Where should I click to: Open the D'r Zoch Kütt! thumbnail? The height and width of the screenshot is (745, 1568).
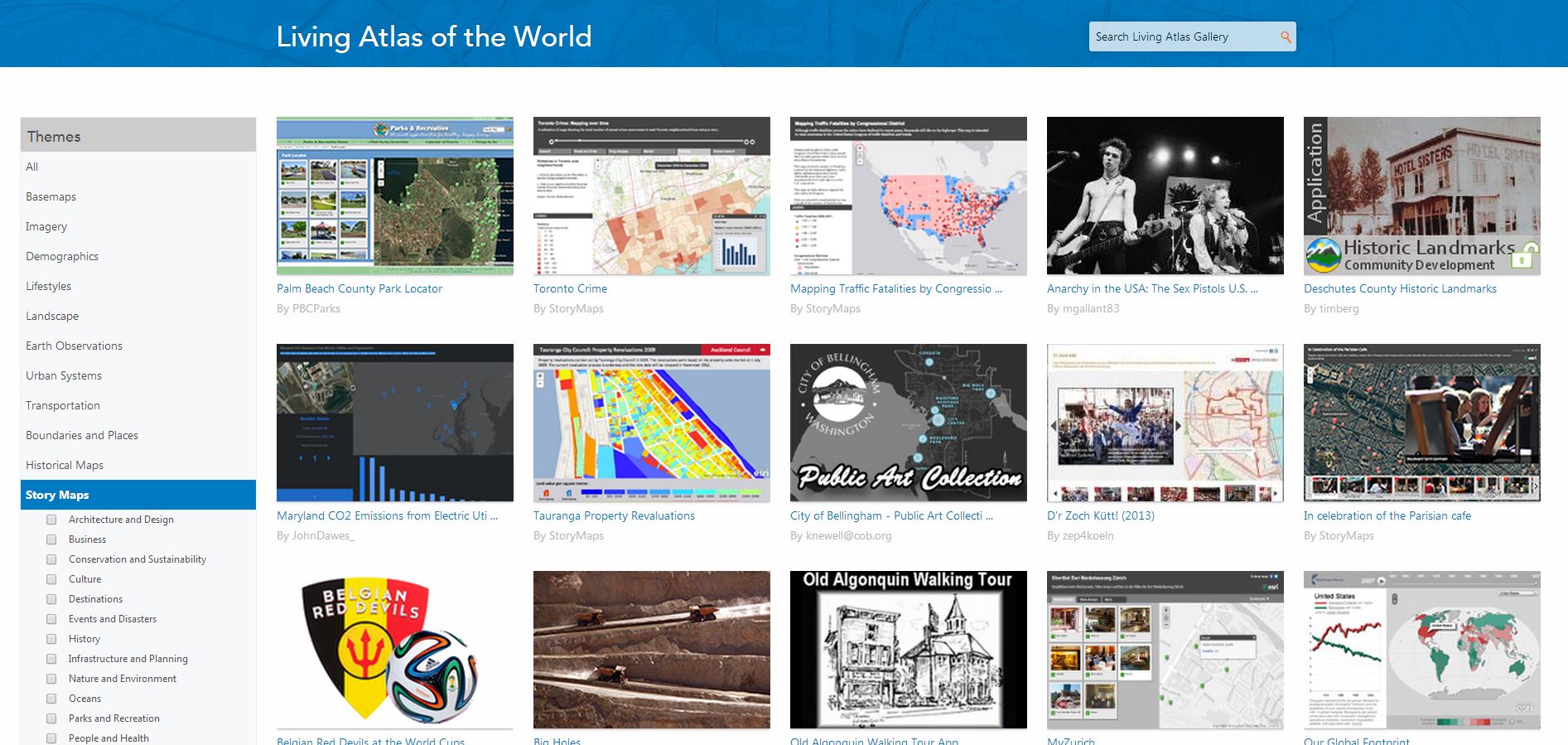[1165, 423]
